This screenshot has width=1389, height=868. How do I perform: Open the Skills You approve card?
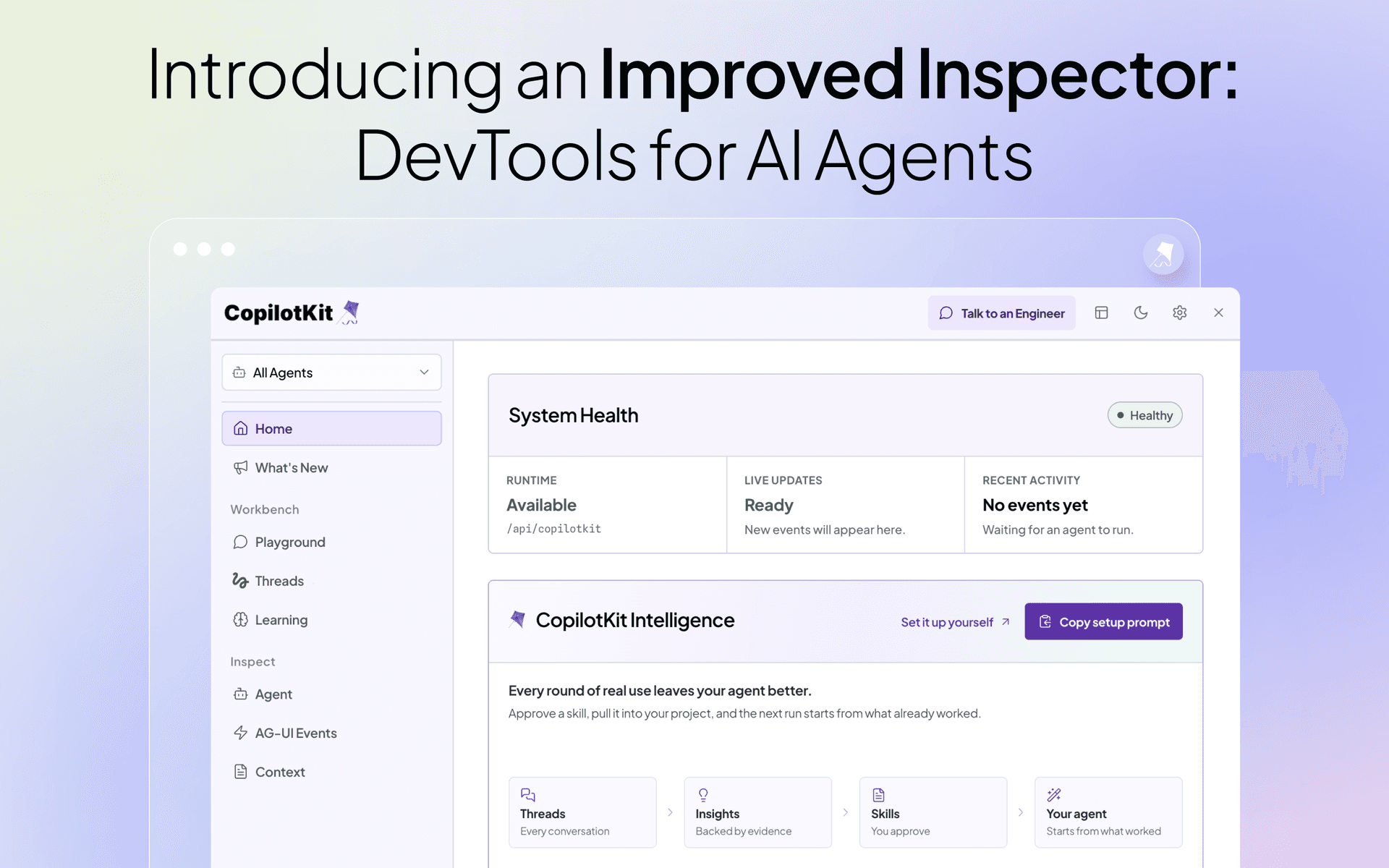coord(933,812)
